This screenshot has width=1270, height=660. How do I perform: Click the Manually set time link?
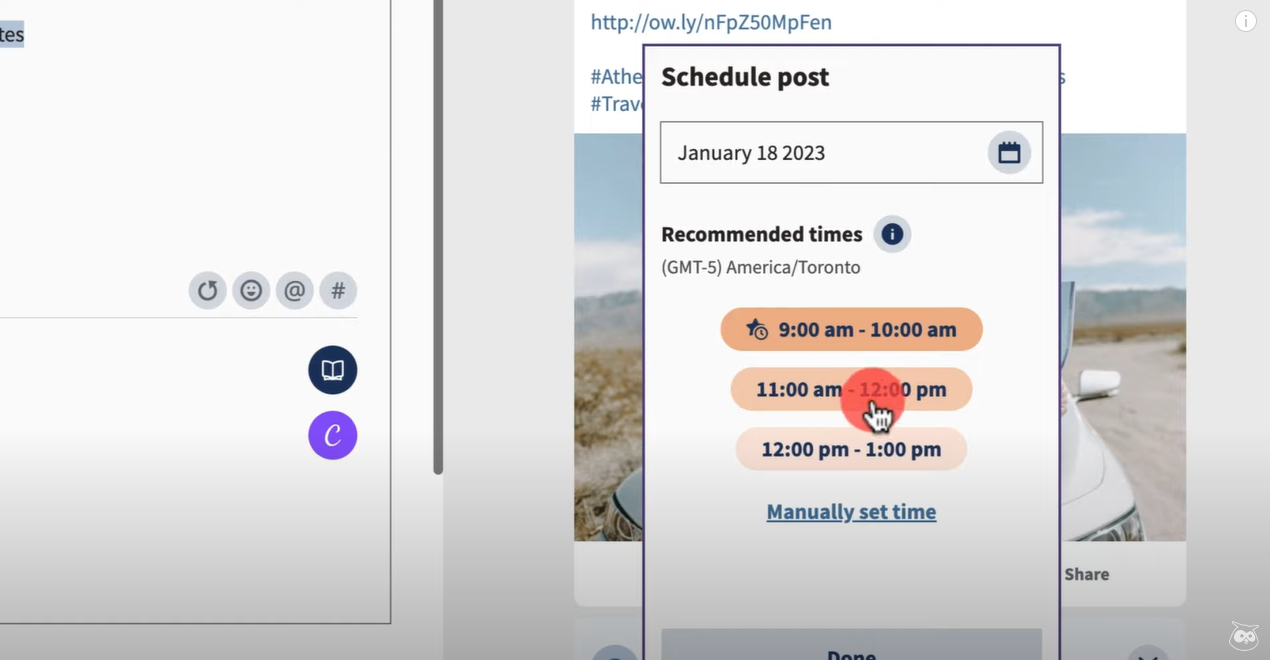tap(851, 512)
